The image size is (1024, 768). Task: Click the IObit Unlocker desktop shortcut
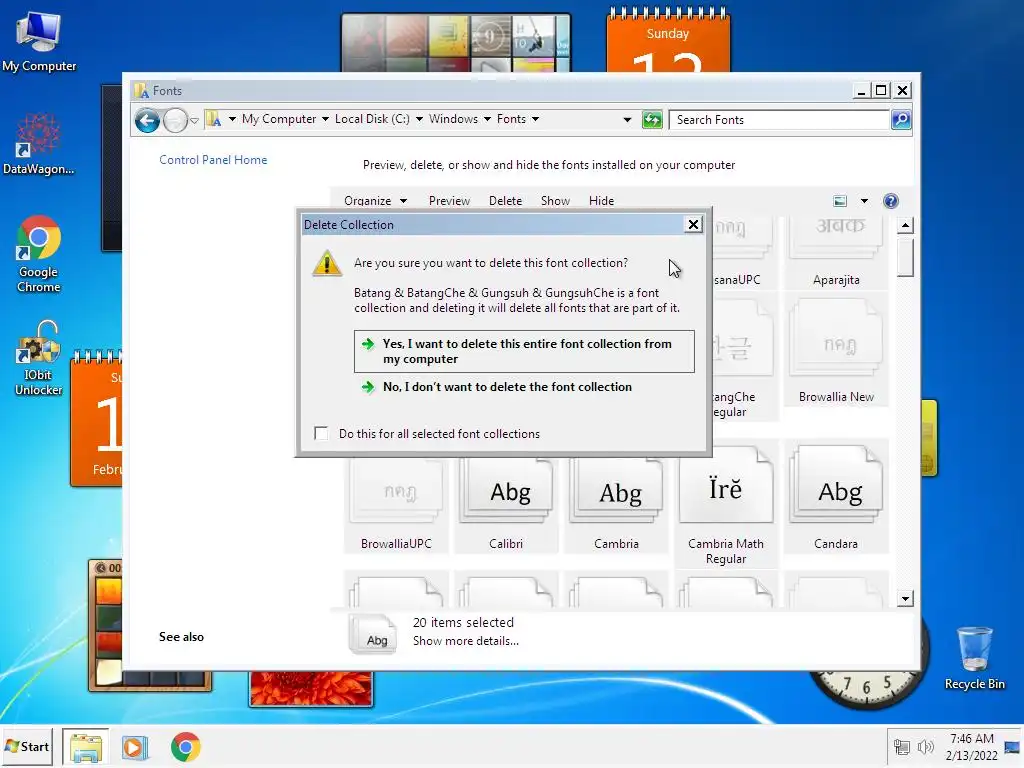(x=39, y=358)
